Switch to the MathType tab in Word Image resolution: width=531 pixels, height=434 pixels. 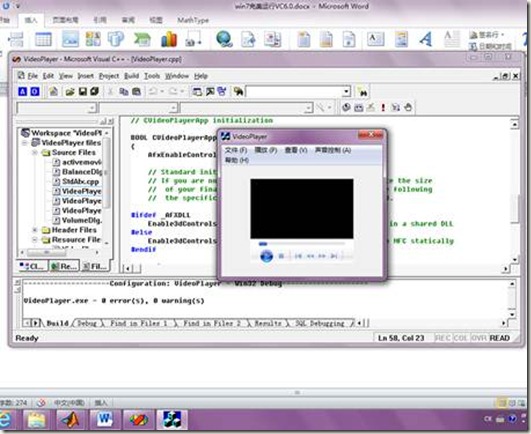coord(193,20)
